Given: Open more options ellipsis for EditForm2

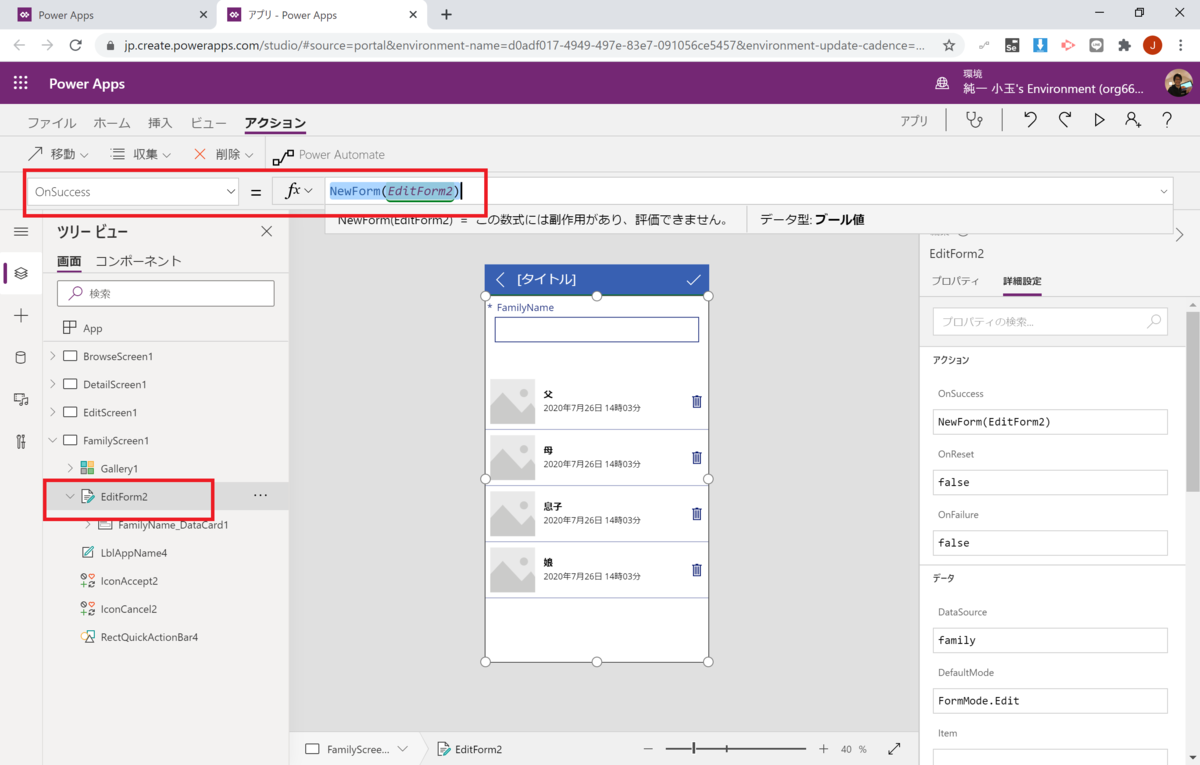Looking at the screenshot, I should (260, 496).
